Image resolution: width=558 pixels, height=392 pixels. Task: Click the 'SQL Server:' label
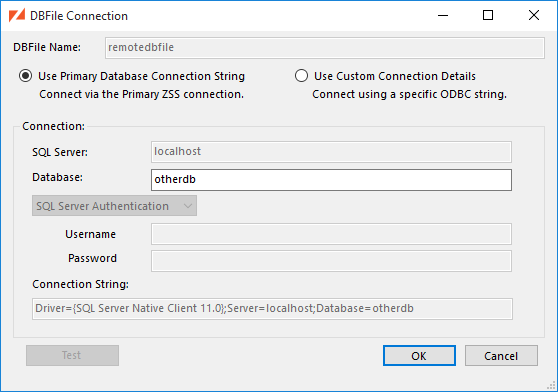pyautogui.click(x=60, y=152)
